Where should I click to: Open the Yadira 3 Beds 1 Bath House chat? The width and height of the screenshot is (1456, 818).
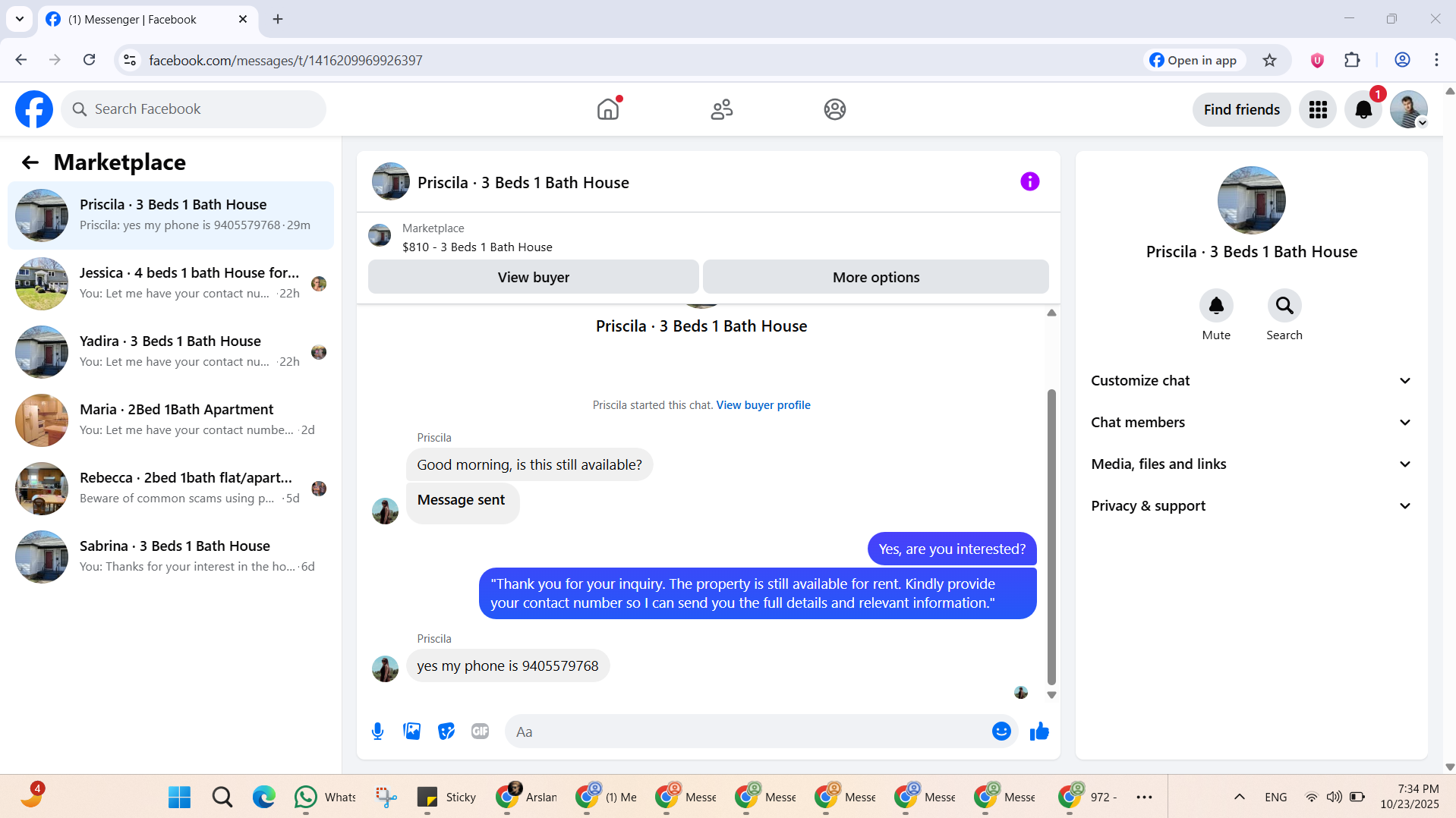click(171, 352)
